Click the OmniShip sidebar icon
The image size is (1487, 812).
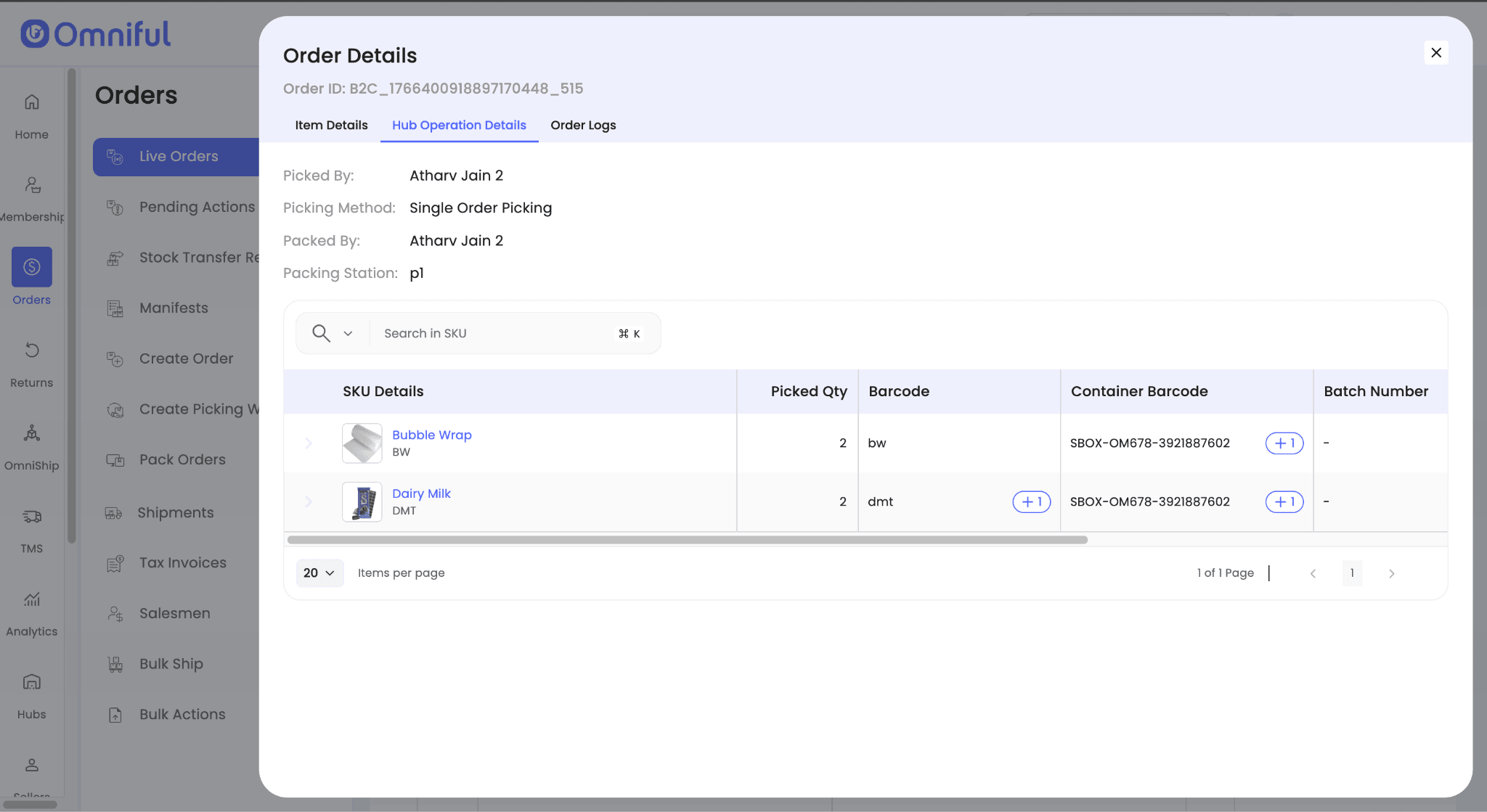(x=31, y=433)
